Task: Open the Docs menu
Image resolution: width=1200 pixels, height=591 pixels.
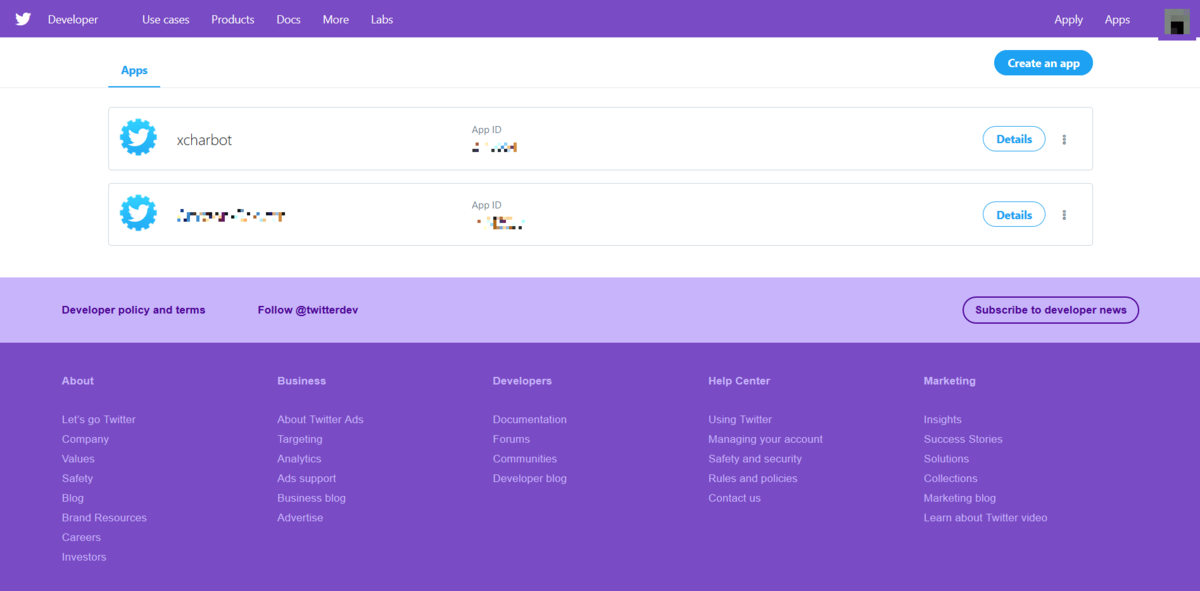Action: point(288,20)
